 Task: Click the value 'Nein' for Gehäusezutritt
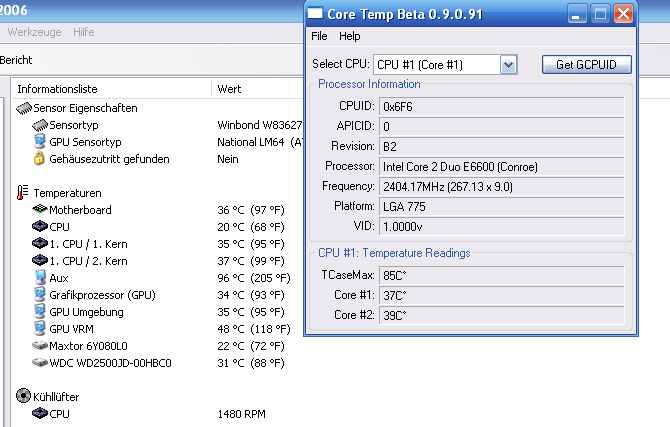(x=228, y=159)
